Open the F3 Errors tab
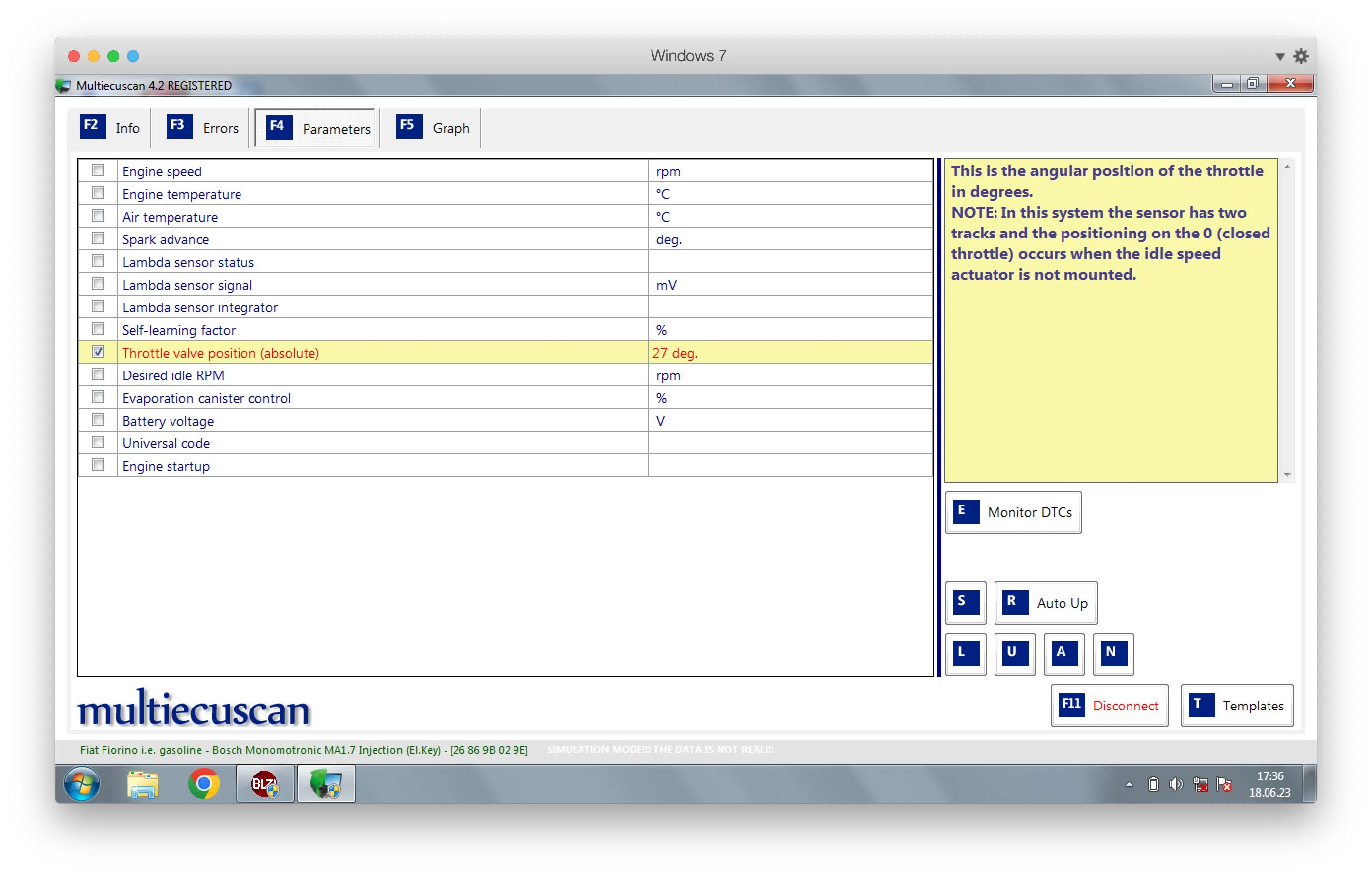 (x=202, y=128)
